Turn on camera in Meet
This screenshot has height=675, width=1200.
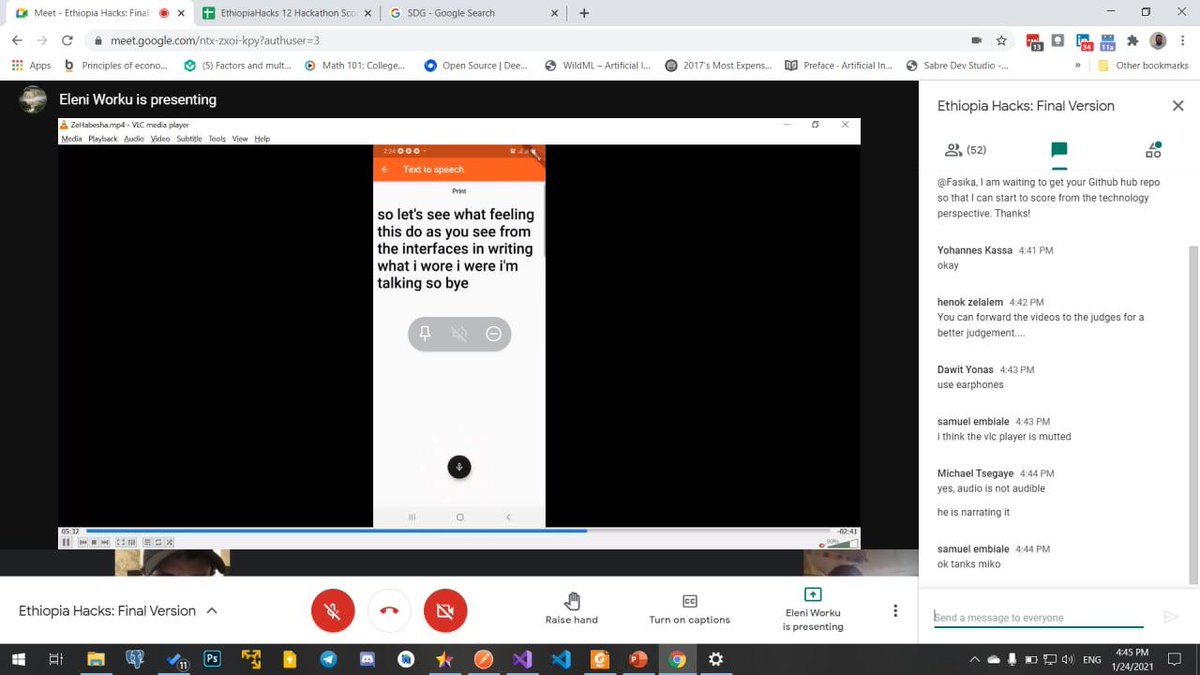(445, 611)
